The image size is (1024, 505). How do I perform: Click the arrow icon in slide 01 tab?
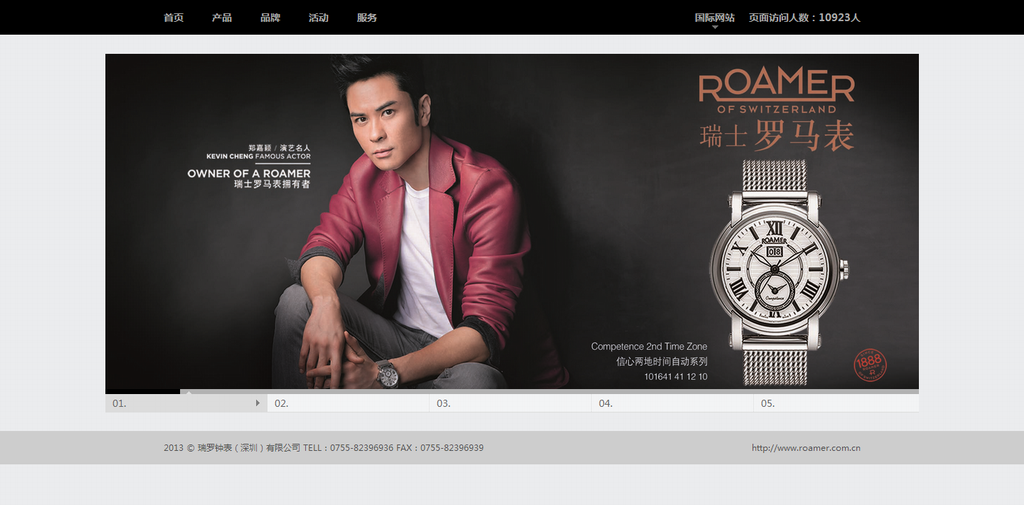[x=258, y=403]
